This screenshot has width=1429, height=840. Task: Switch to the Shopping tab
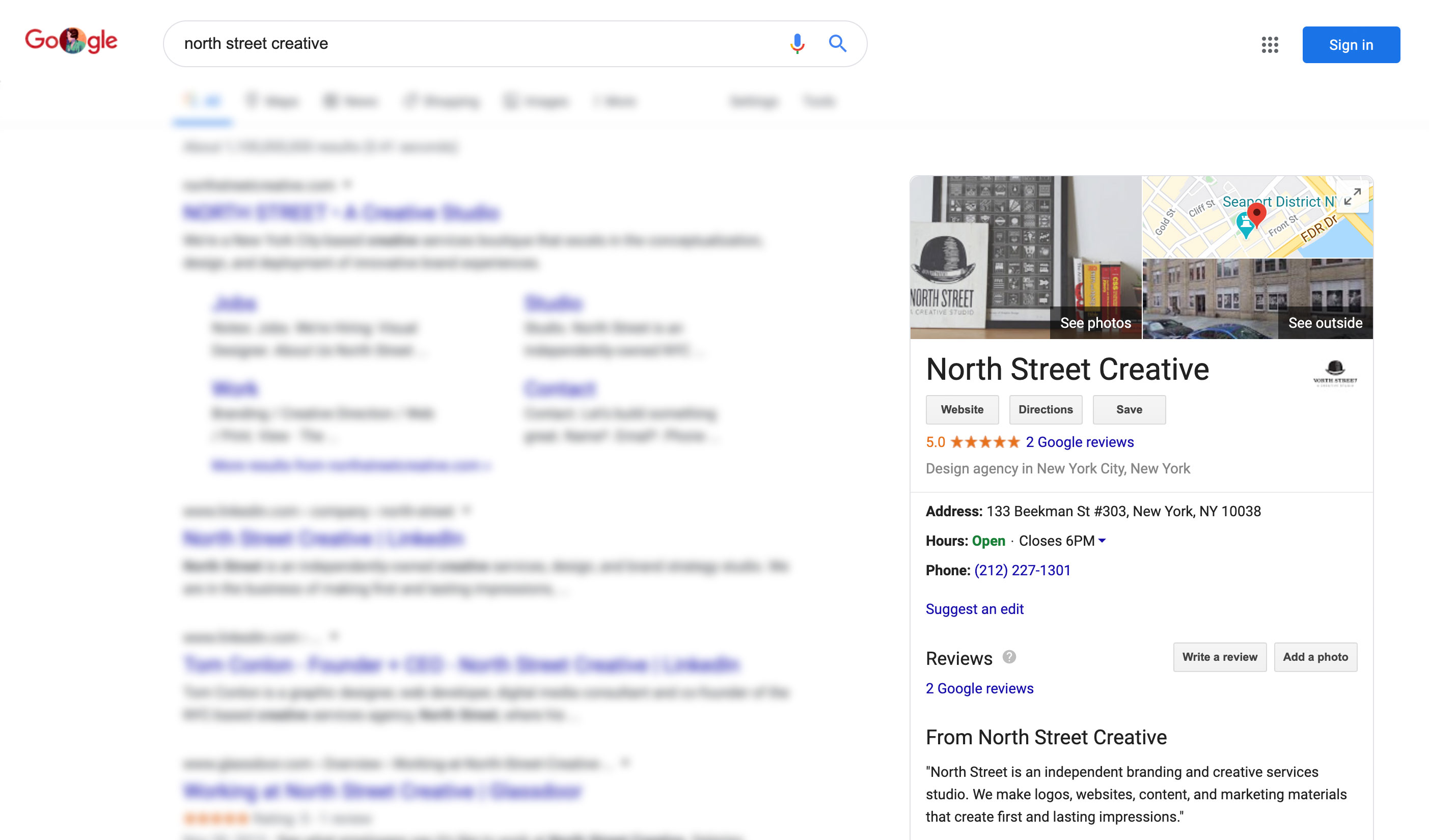coord(442,101)
